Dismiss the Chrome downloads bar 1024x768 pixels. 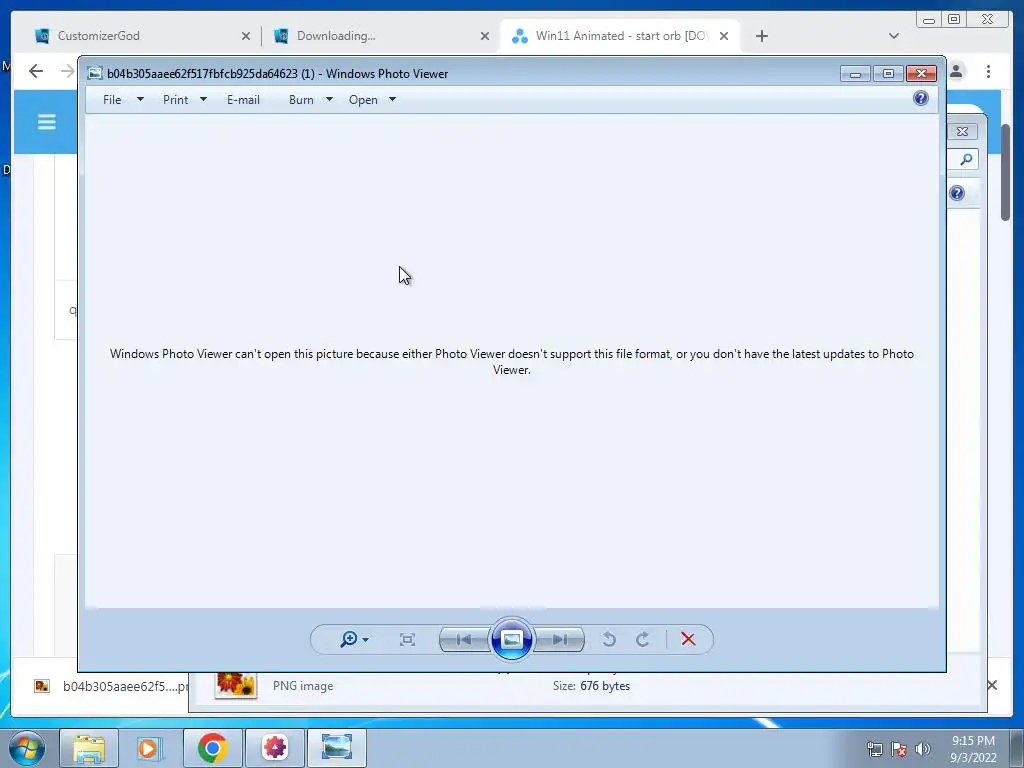pos(992,685)
